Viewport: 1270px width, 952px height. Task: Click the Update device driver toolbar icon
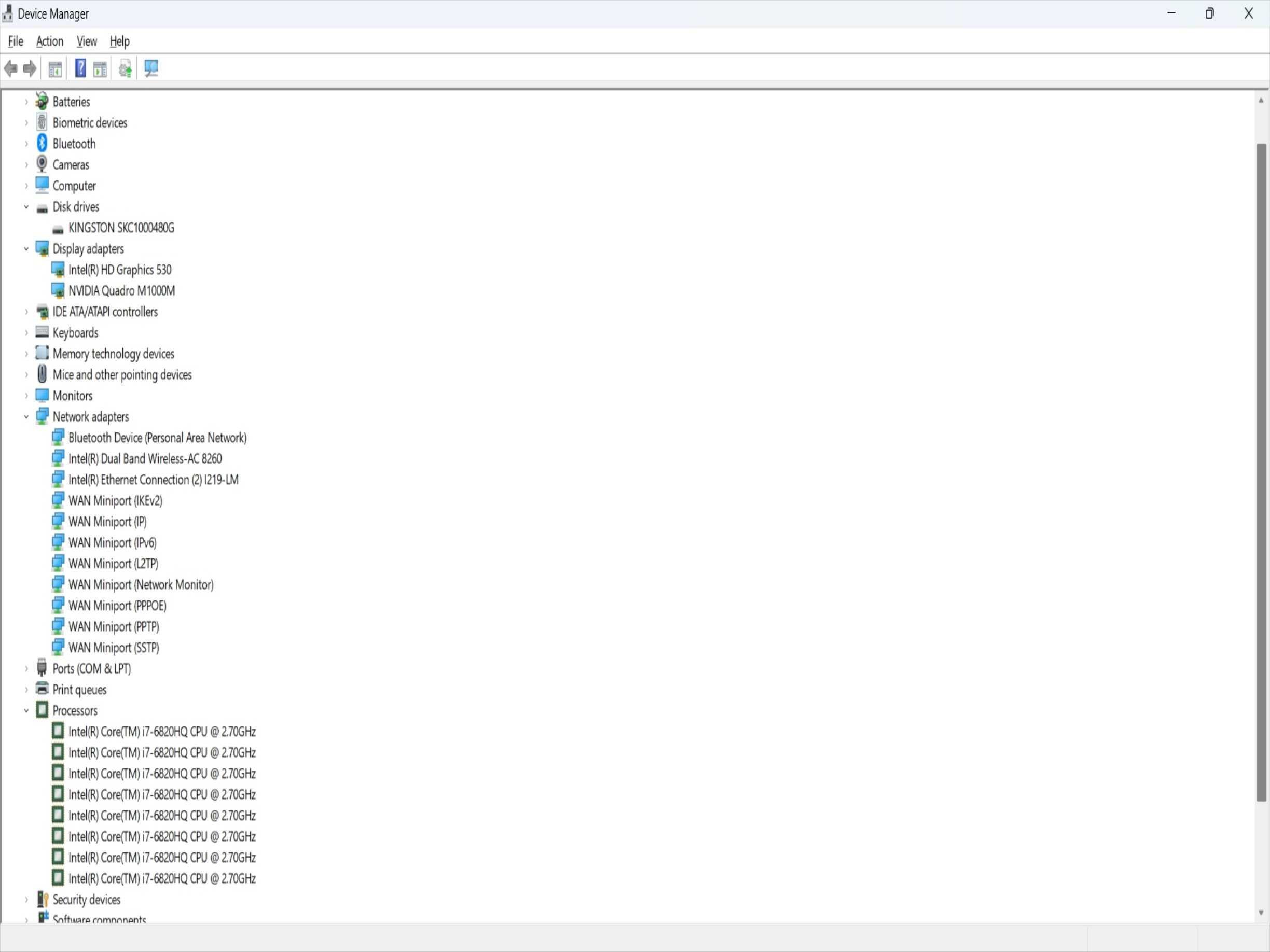pos(125,69)
